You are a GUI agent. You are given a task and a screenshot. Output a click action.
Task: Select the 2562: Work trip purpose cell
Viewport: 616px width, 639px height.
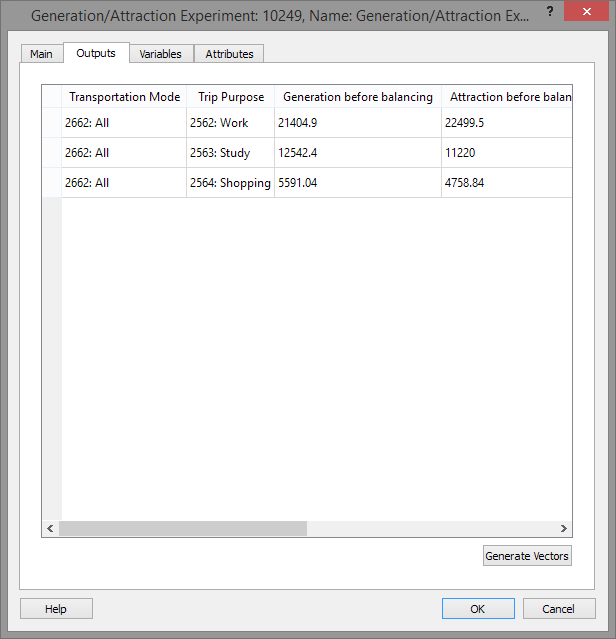[x=230, y=123]
